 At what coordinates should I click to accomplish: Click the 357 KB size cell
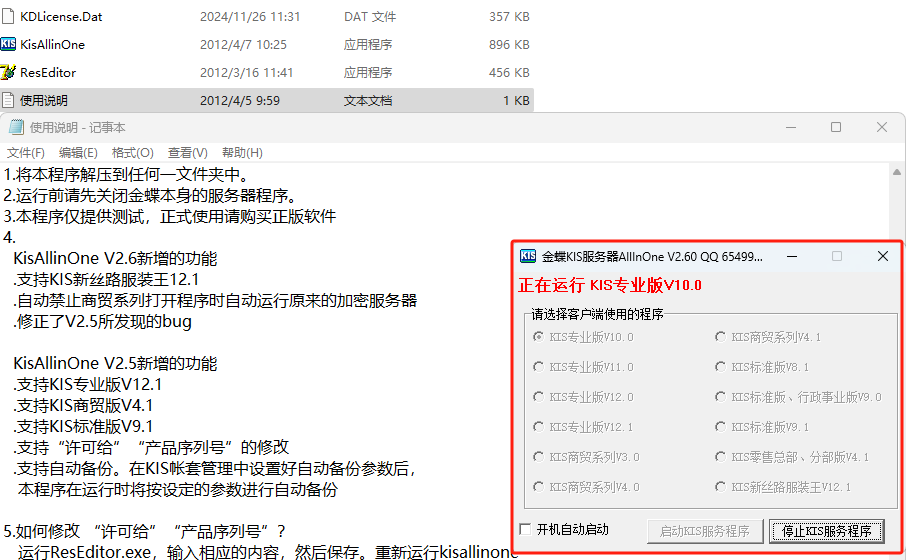[509, 17]
